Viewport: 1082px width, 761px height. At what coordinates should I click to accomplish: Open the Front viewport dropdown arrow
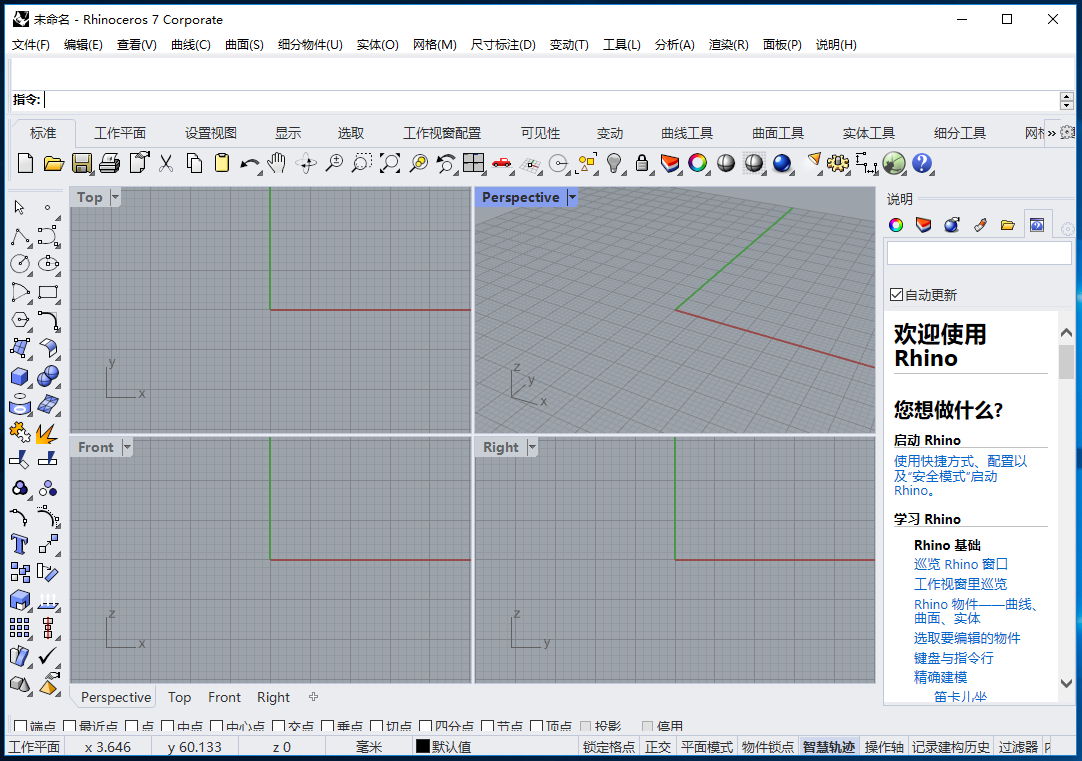coord(127,447)
